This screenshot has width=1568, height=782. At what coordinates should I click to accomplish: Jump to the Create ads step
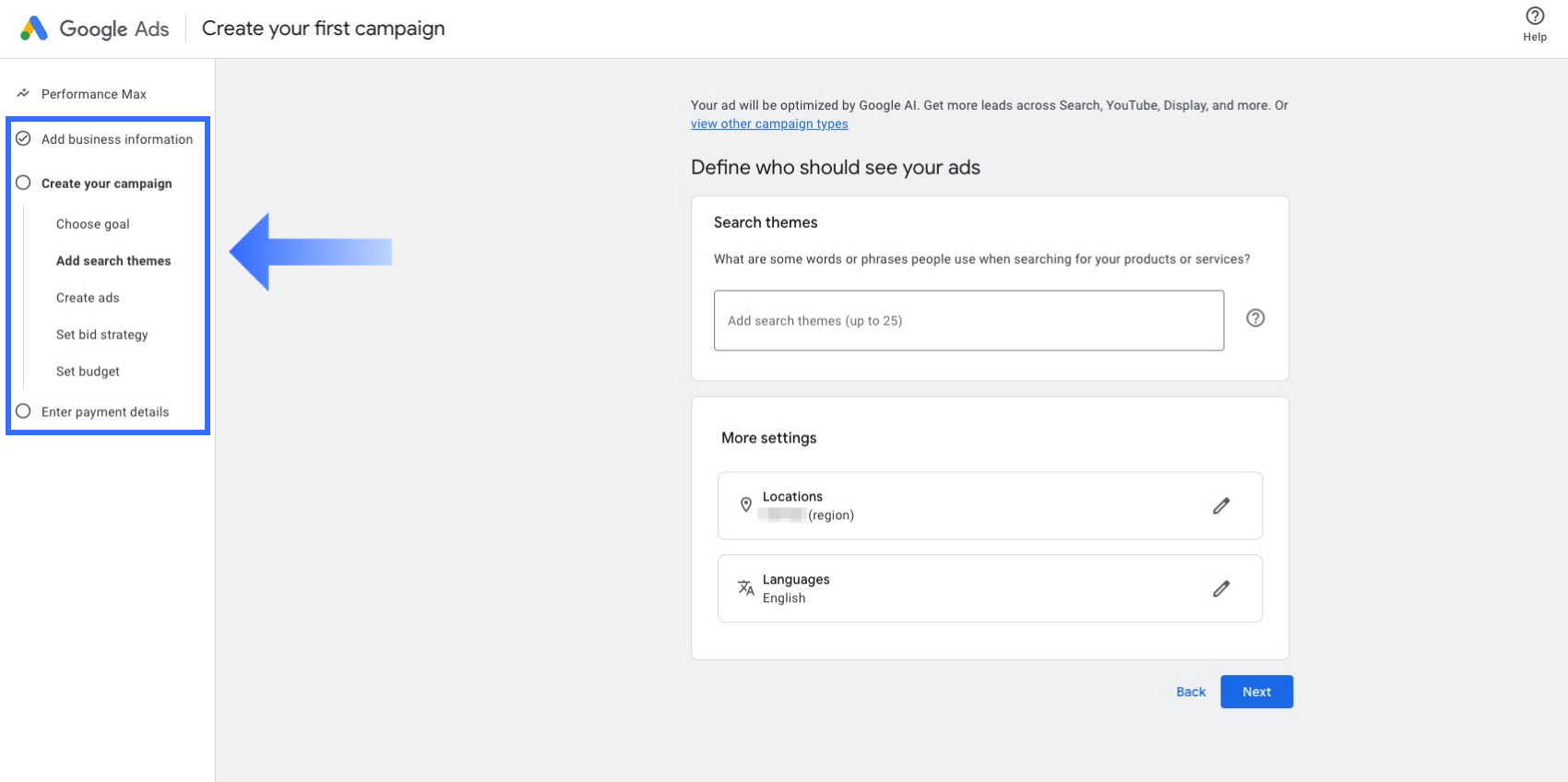(x=88, y=298)
